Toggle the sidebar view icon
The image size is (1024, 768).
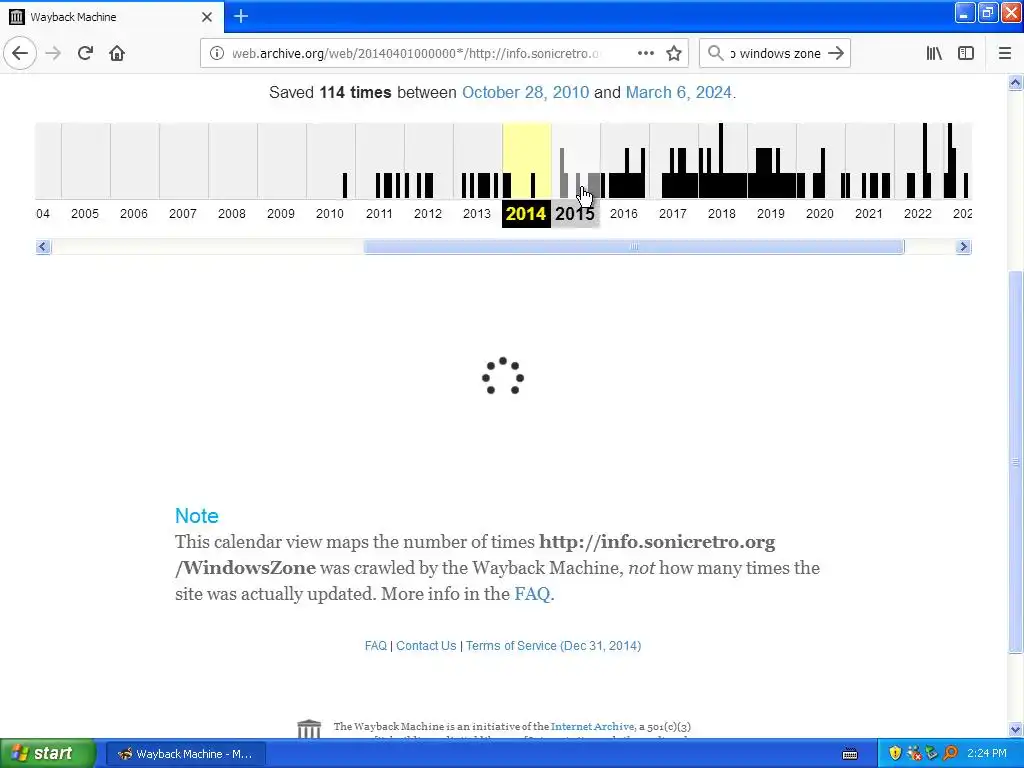(x=966, y=54)
